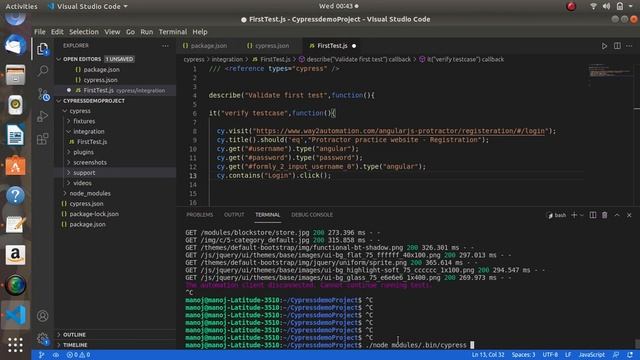Open the Source Control view
640x360 pixels.
43,94
